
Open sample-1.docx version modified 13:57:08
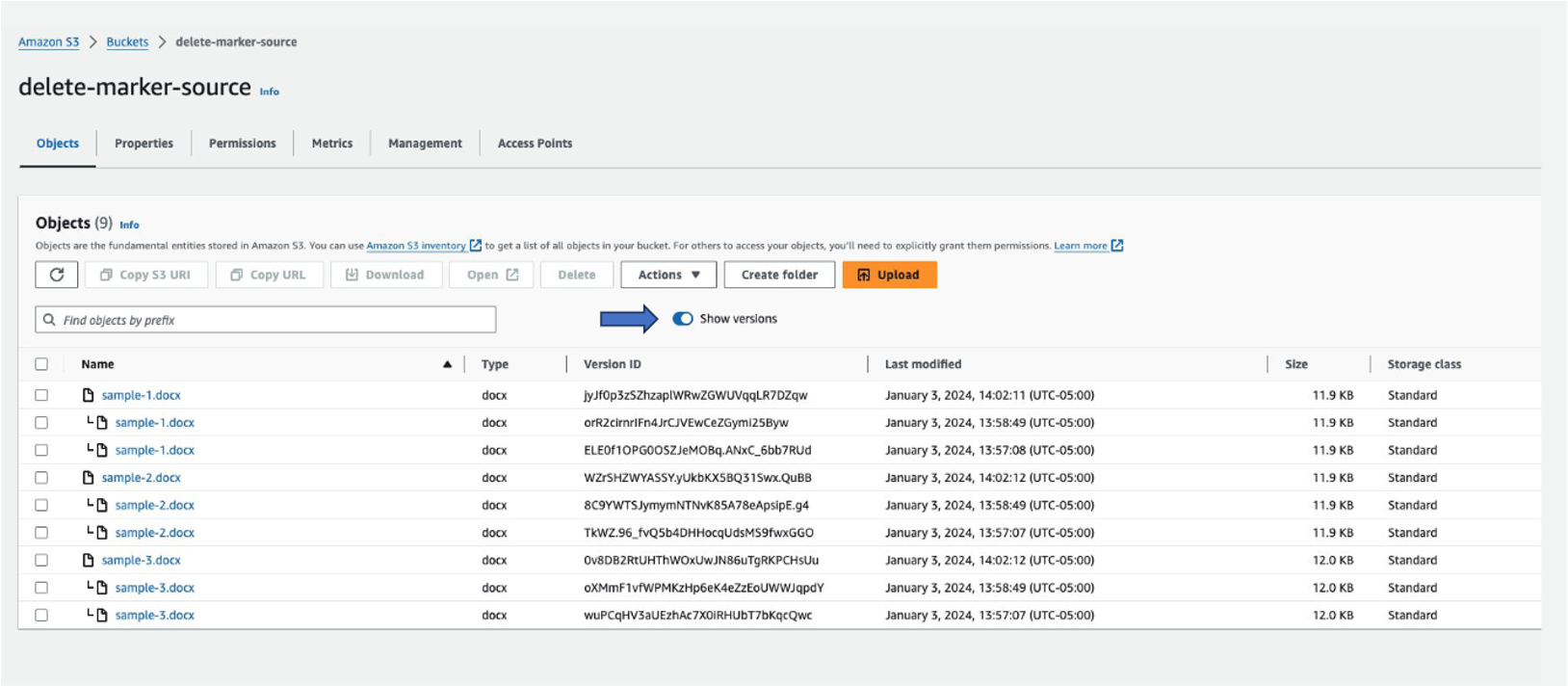tap(154, 450)
